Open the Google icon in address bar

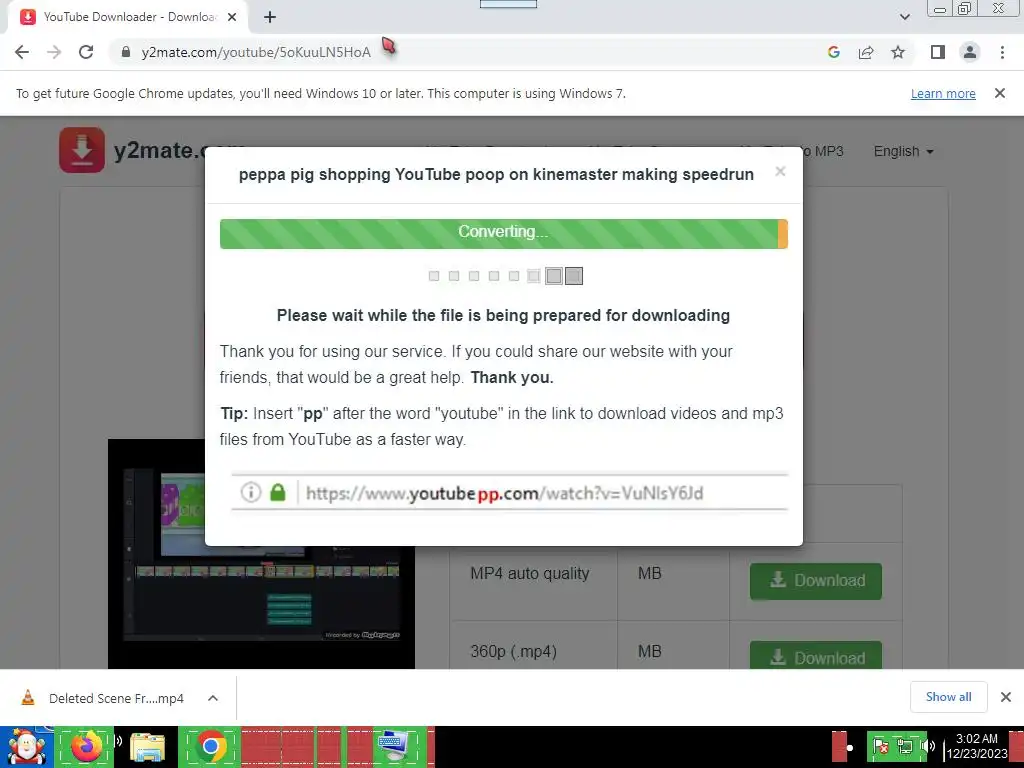point(834,52)
